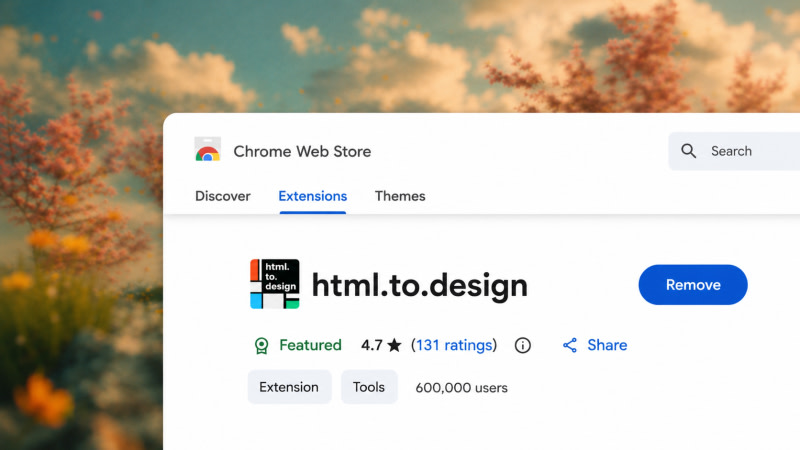
Task: Select the Tools category chip
Action: [x=369, y=387]
